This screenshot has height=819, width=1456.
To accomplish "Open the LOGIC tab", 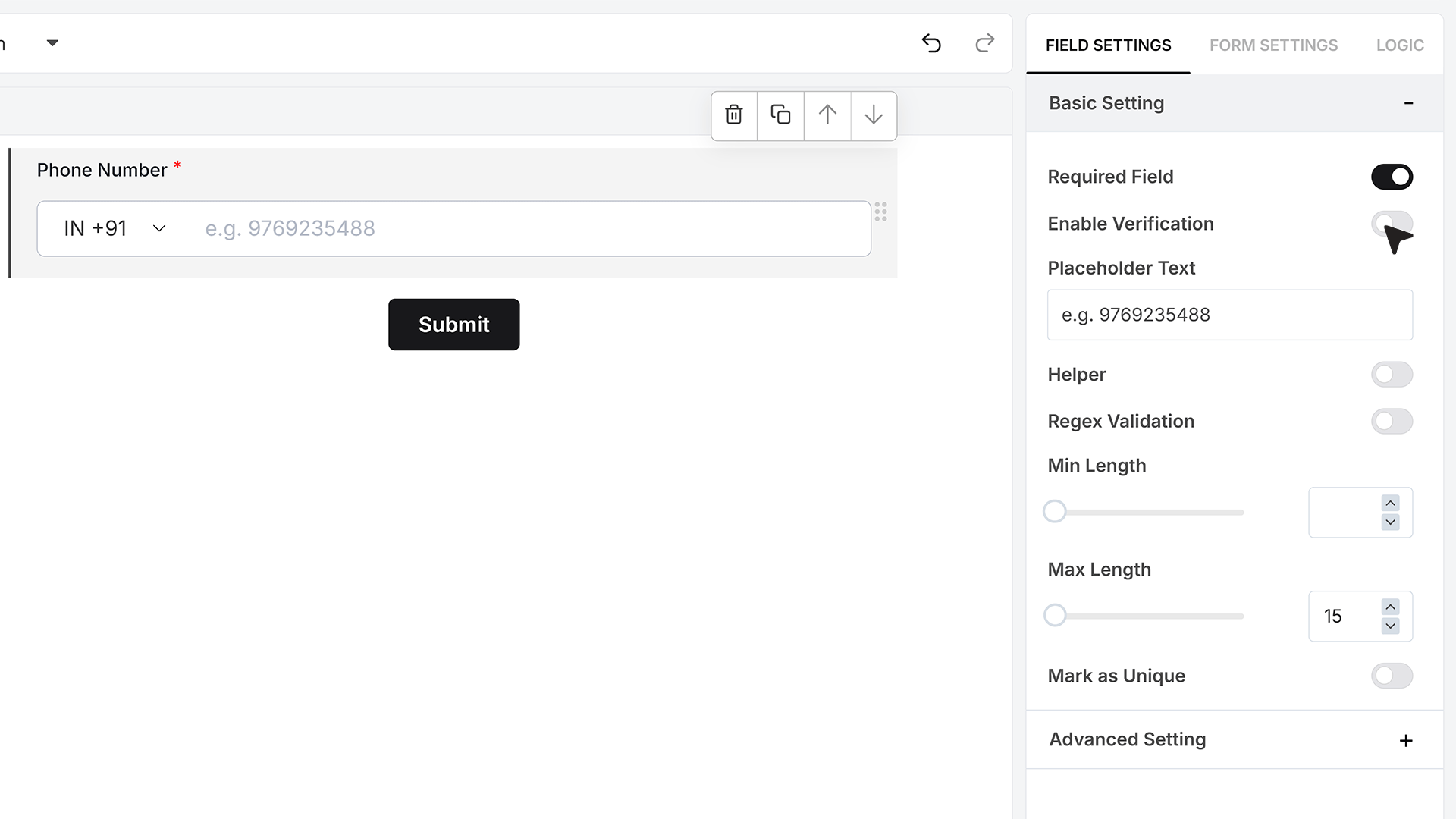I will click(1400, 45).
